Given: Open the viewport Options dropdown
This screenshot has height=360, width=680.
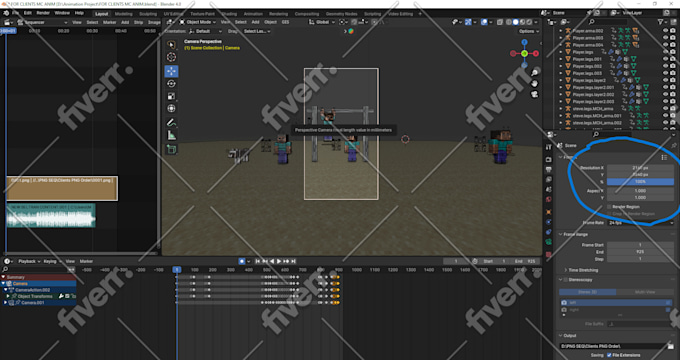Looking at the screenshot, I should tap(529, 31).
